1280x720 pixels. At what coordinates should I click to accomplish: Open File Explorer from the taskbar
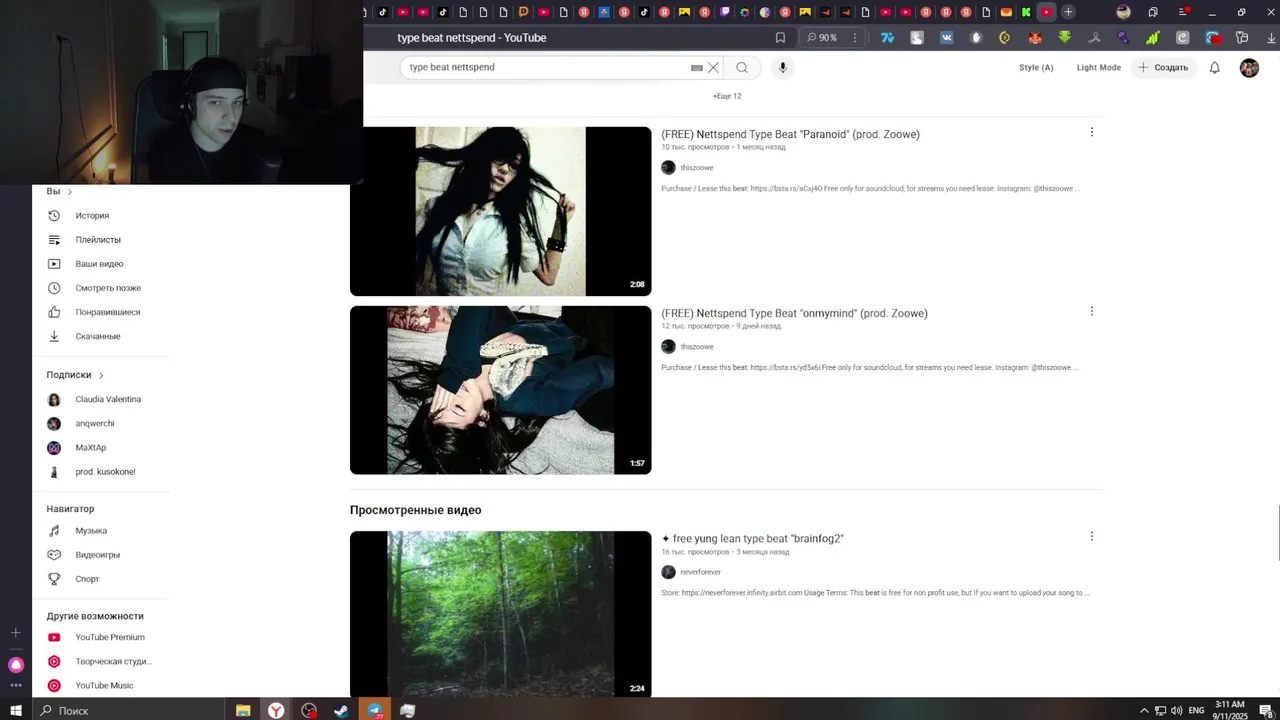(x=243, y=711)
